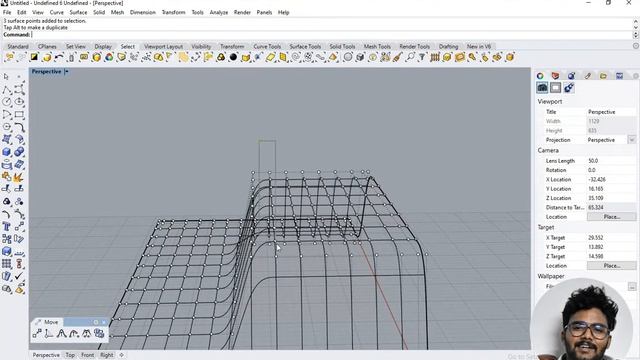
Task: Open the color wheel Properties panel tab
Action: pos(540,76)
